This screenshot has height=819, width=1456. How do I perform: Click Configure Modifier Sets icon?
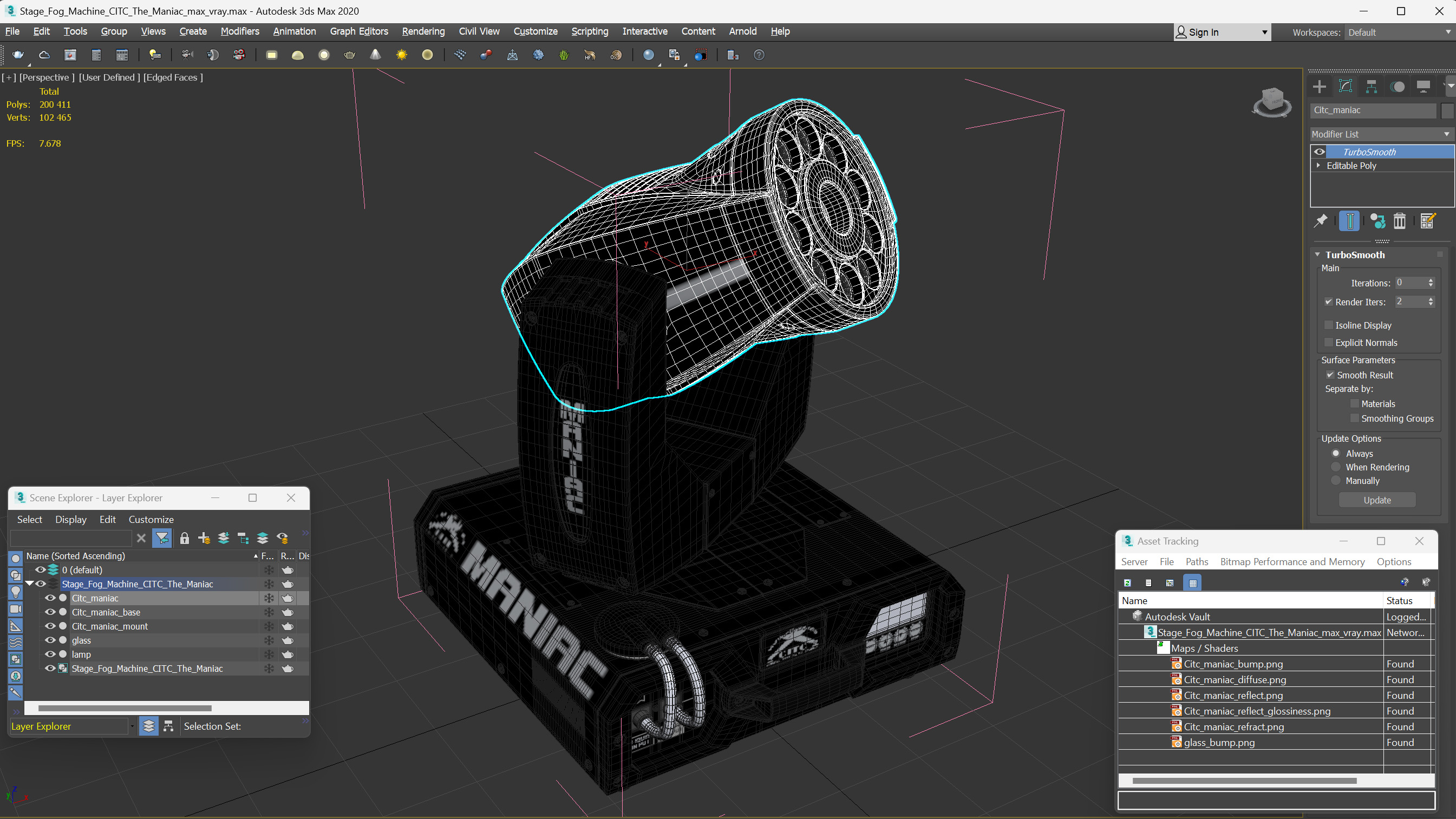[x=1428, y=221]
